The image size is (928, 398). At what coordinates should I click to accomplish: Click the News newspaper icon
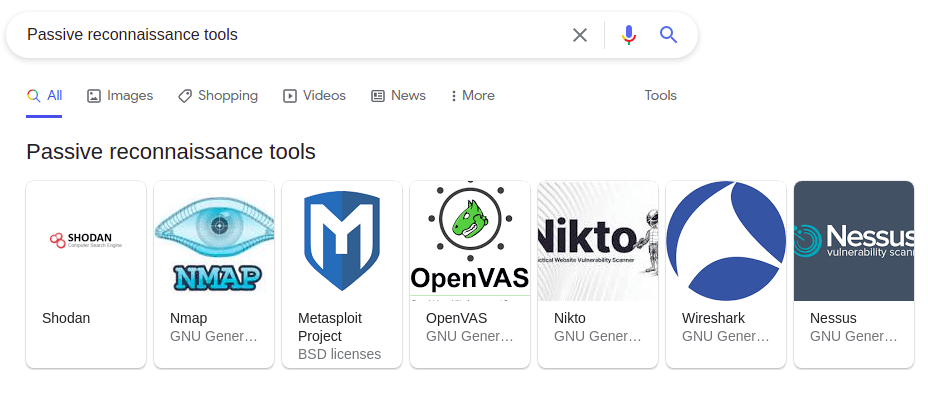tap(378, 96)
